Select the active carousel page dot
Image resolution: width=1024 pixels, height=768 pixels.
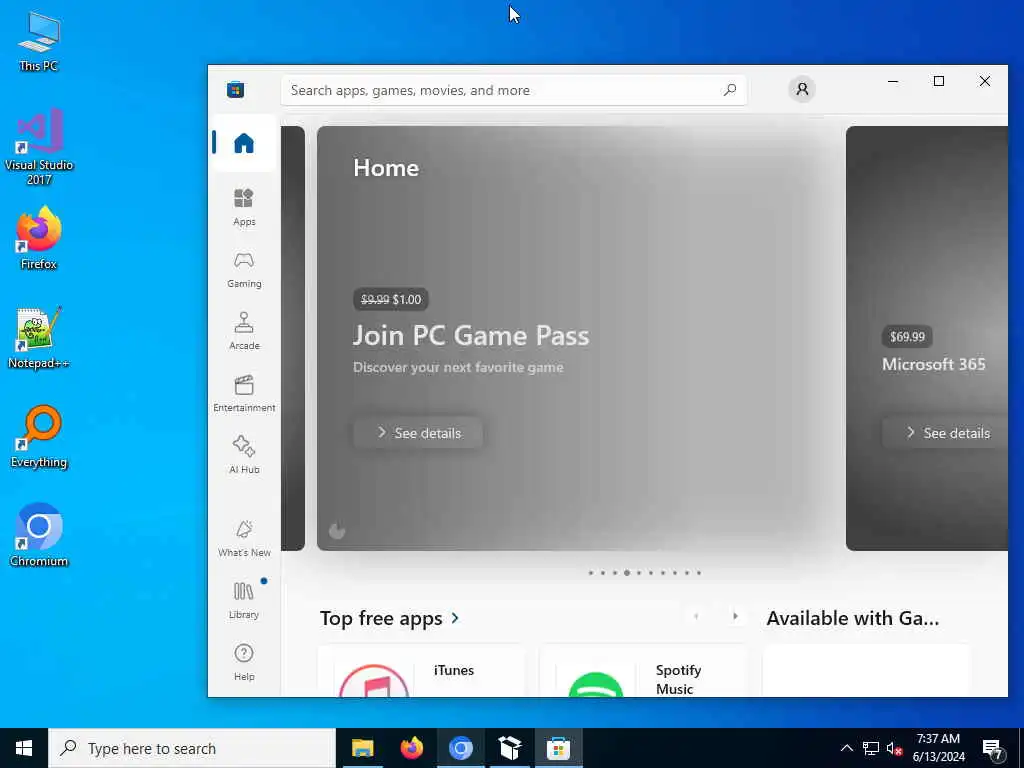[x=627, y=573]
